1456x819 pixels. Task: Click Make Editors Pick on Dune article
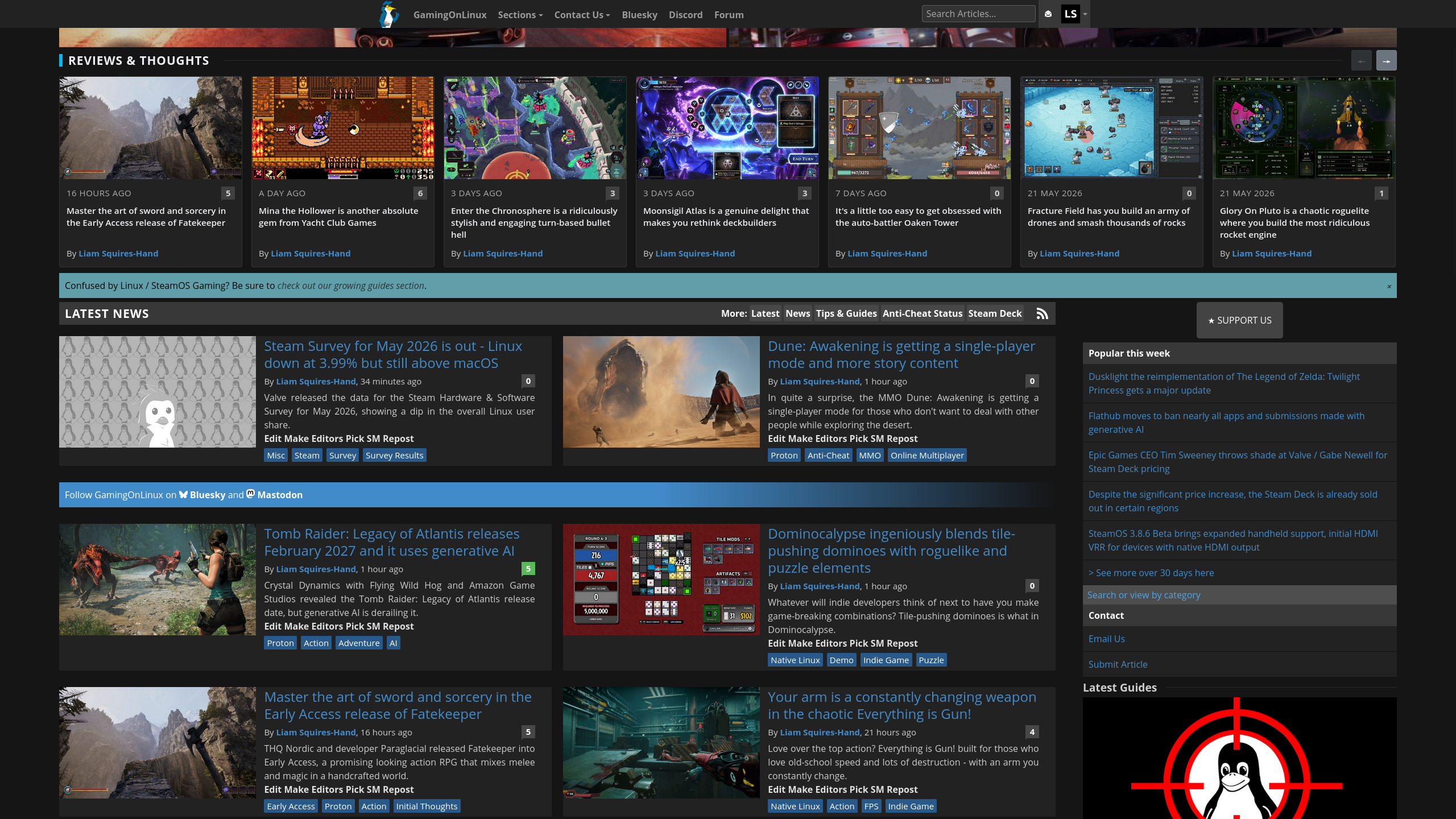coord(828,439)
